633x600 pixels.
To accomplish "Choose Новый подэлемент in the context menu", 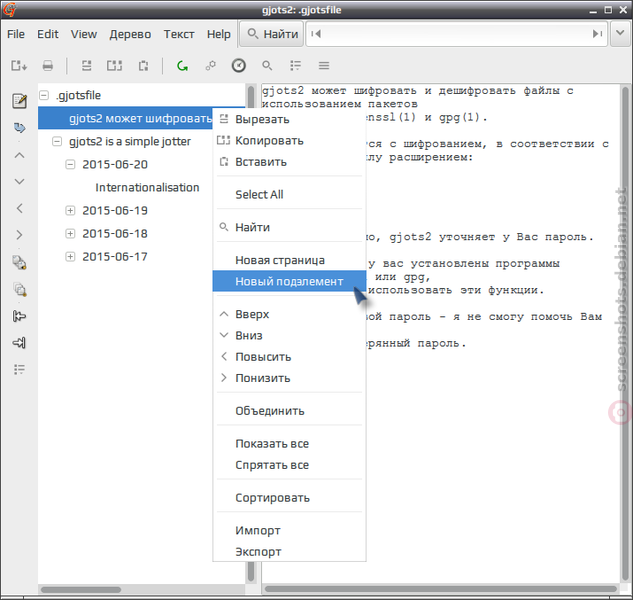I will pyautogui.click(x=289, y=281).
